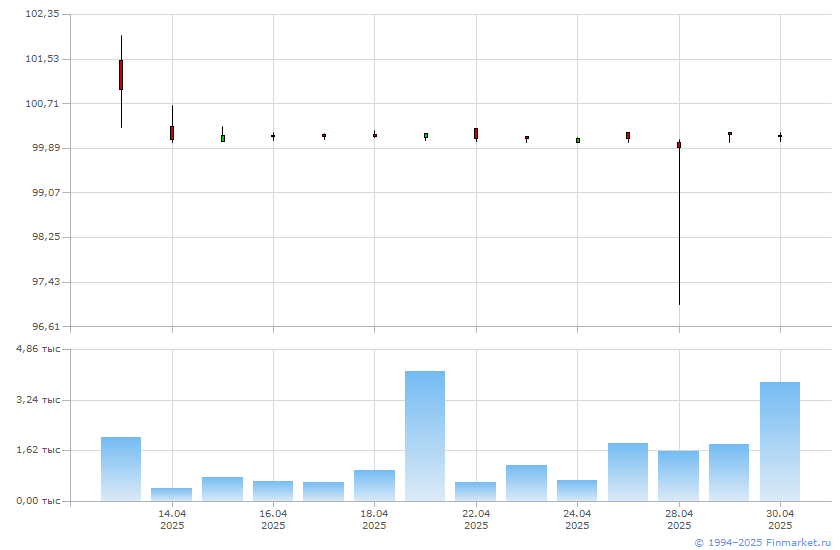The width and height of the screenshot is (840, 550).
Task: Click the 101,53 price axis label
Action: (x=42, y=58)
